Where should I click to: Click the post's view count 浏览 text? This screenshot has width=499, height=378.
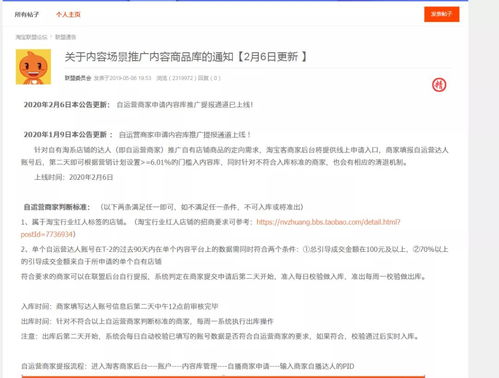pyautogui.click(x=176, y=78)
